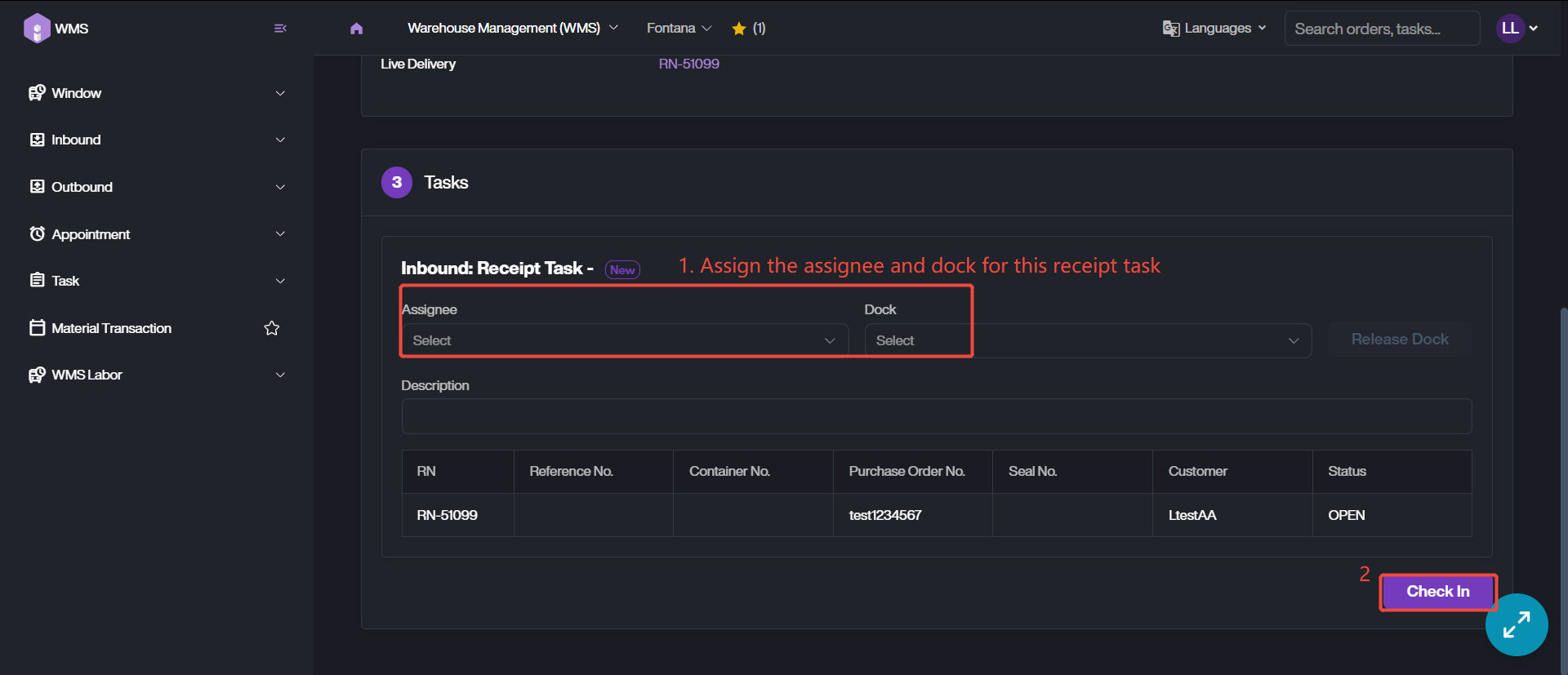Expand the WMS Labor sidebar section
Viewport: 1568px width, 675px height.
[x=155, y=375]
